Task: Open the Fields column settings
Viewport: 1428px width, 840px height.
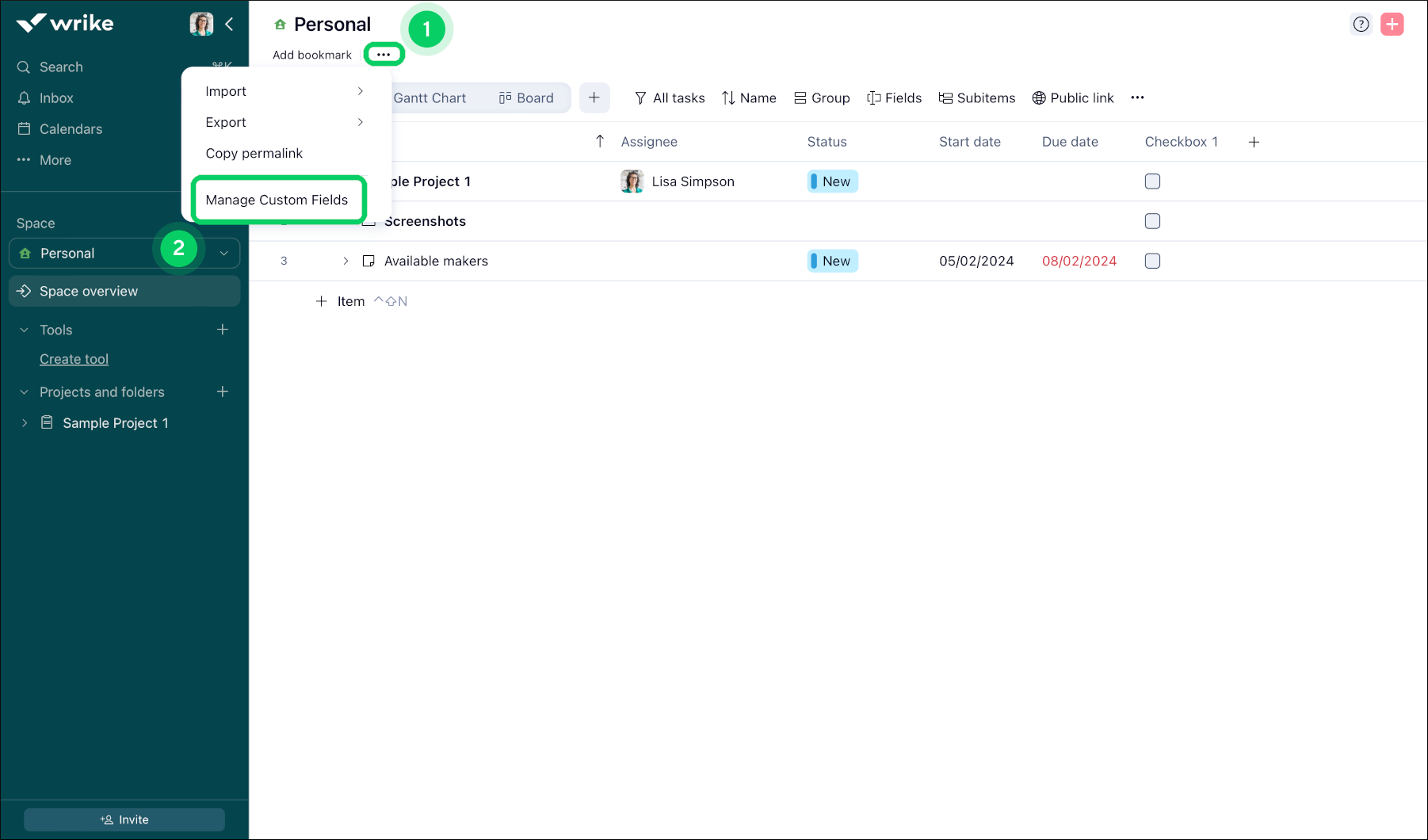Action: pyautogui.click(x=894, y=97)
